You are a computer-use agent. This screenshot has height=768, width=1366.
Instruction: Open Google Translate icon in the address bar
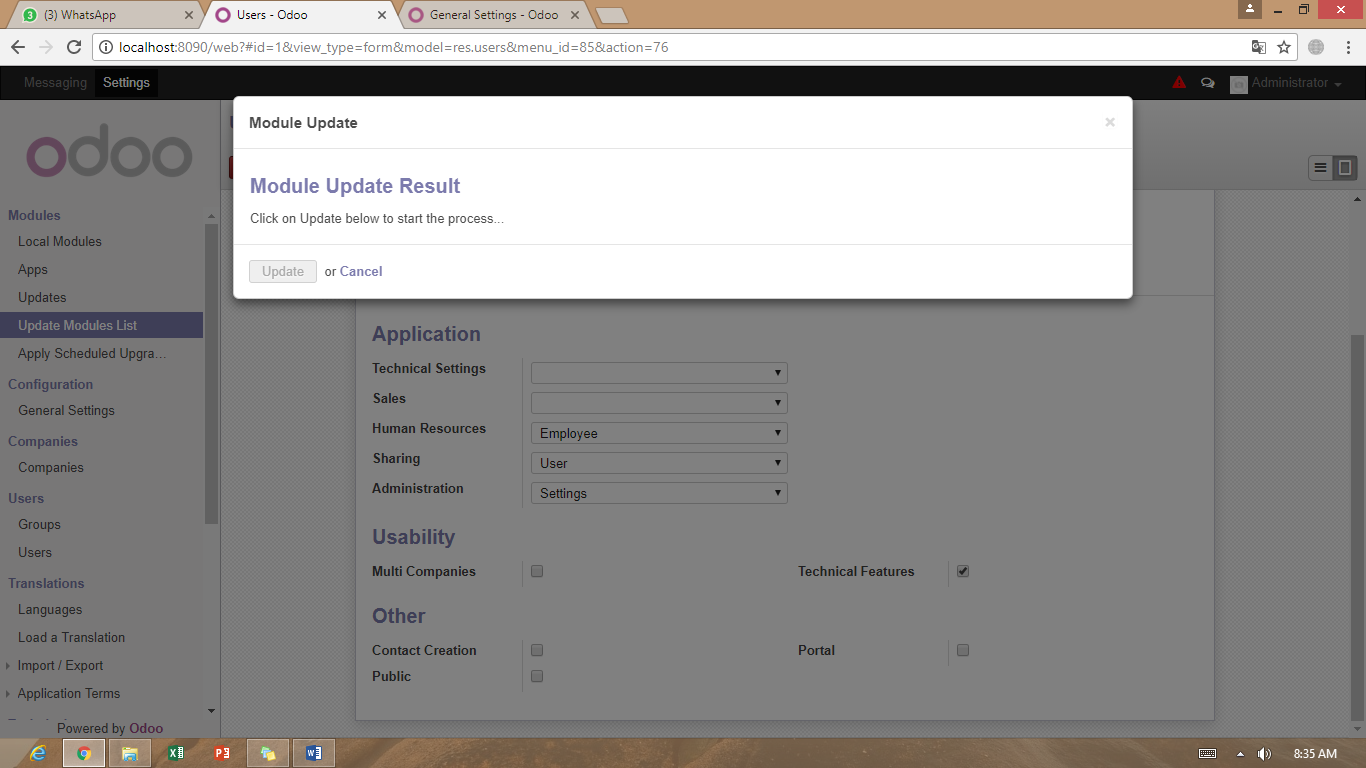[x=1260, y=46]
